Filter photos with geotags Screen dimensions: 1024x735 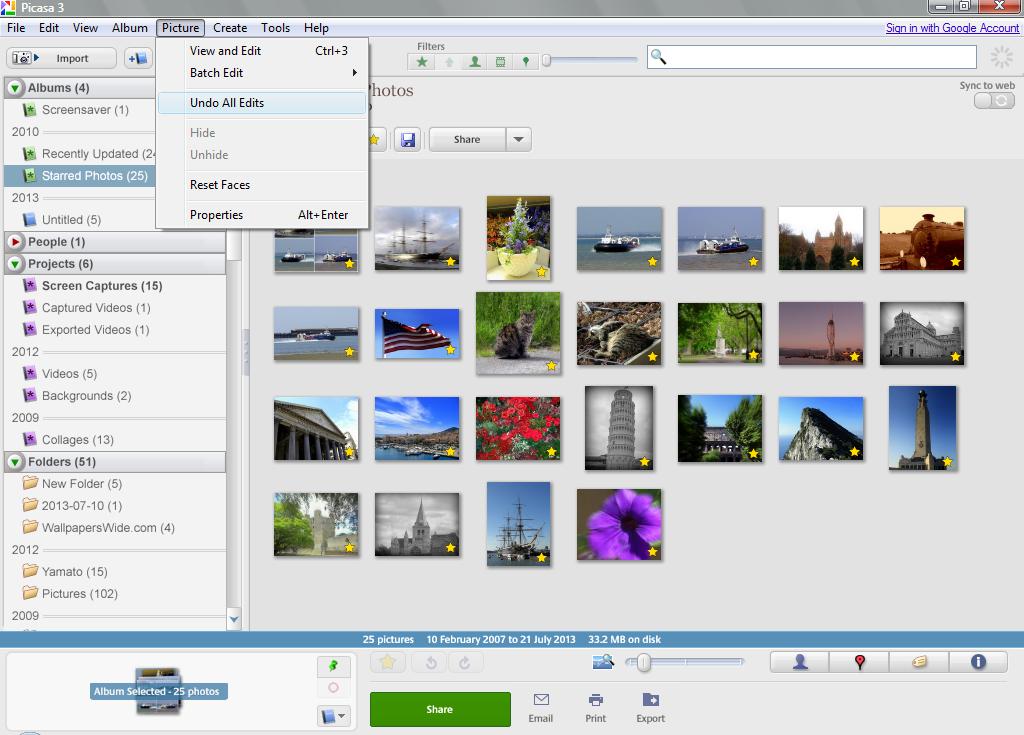(x=526, y=62)
